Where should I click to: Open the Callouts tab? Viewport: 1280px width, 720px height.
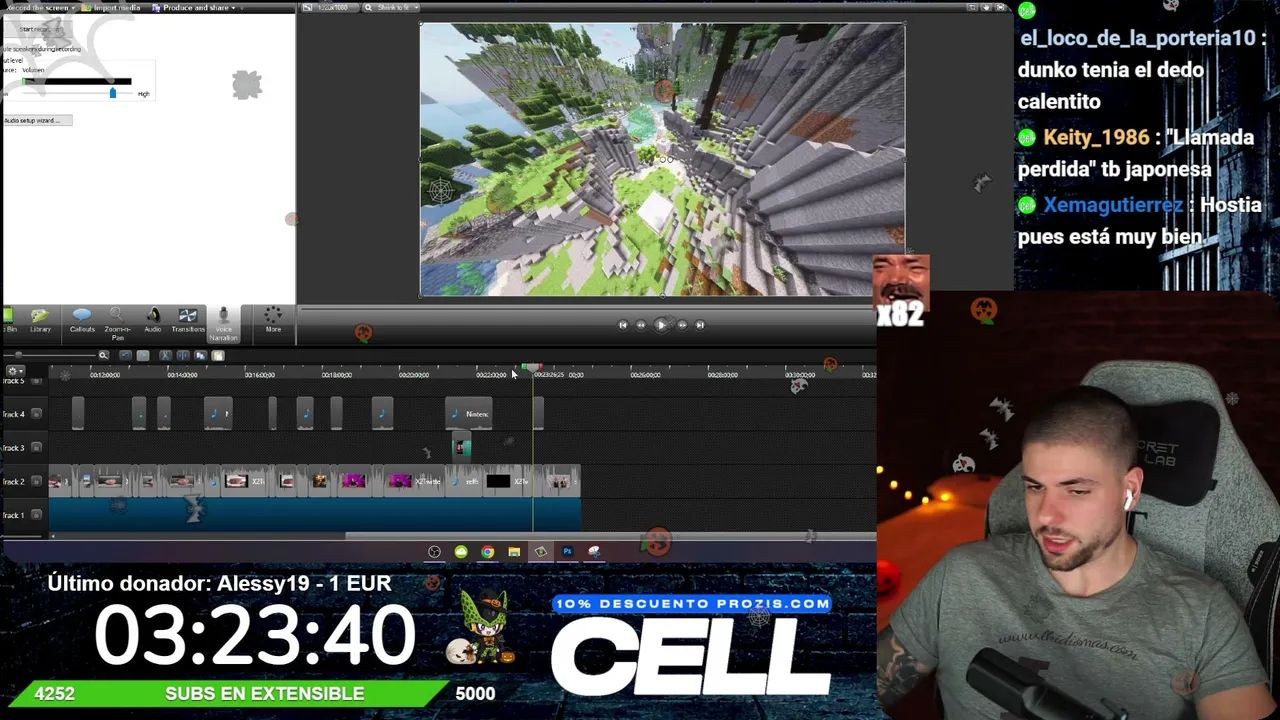coord(82,320)
